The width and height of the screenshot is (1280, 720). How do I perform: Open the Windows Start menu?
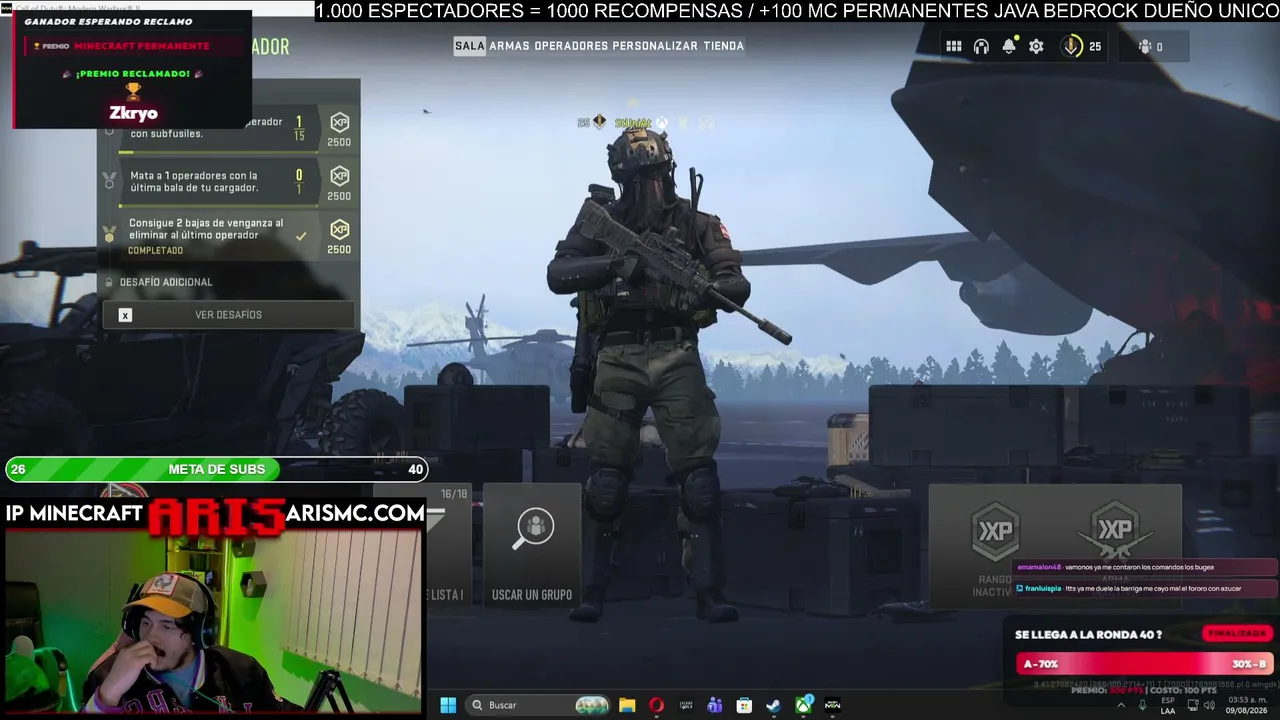point(448,705)
